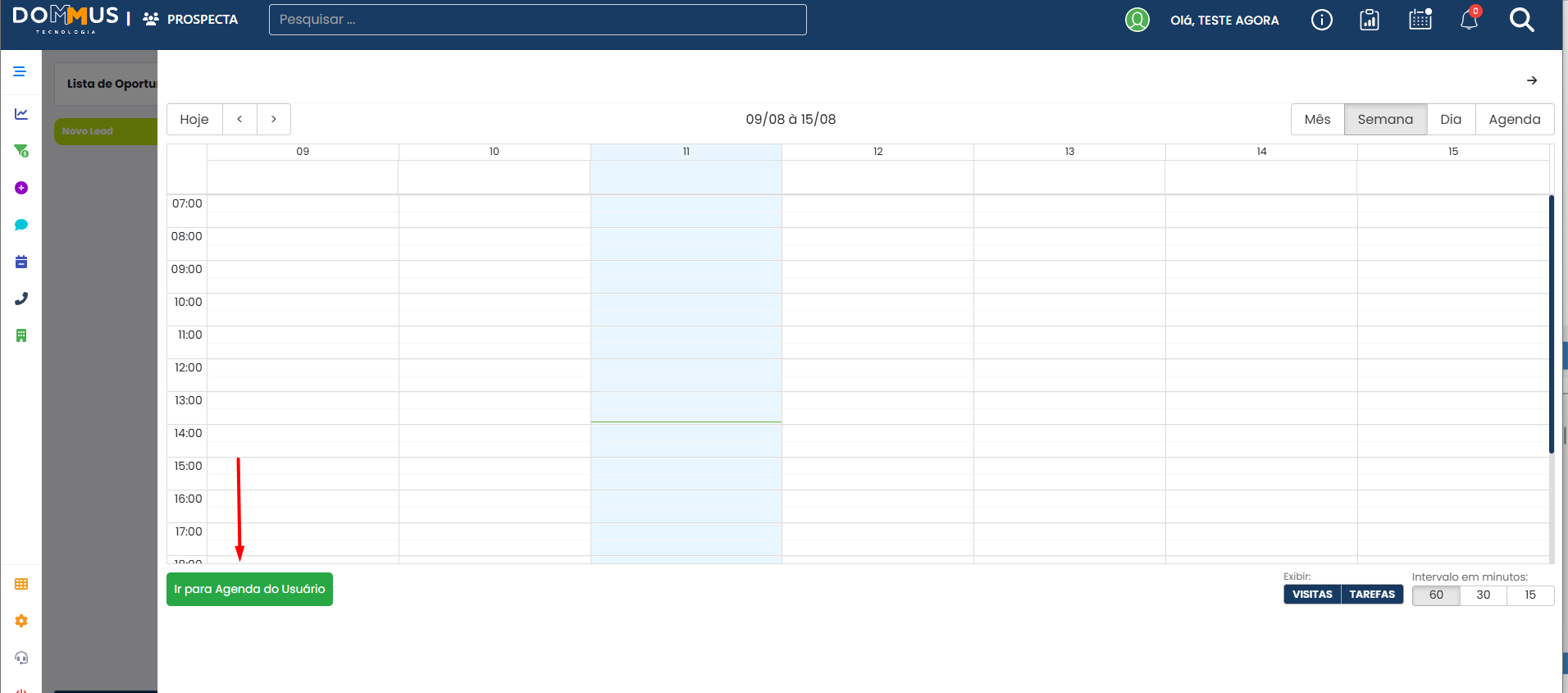This screenshot has width=1568, height=693.
Task: Click the phone icon in sidebar
Action: (21, 299)
